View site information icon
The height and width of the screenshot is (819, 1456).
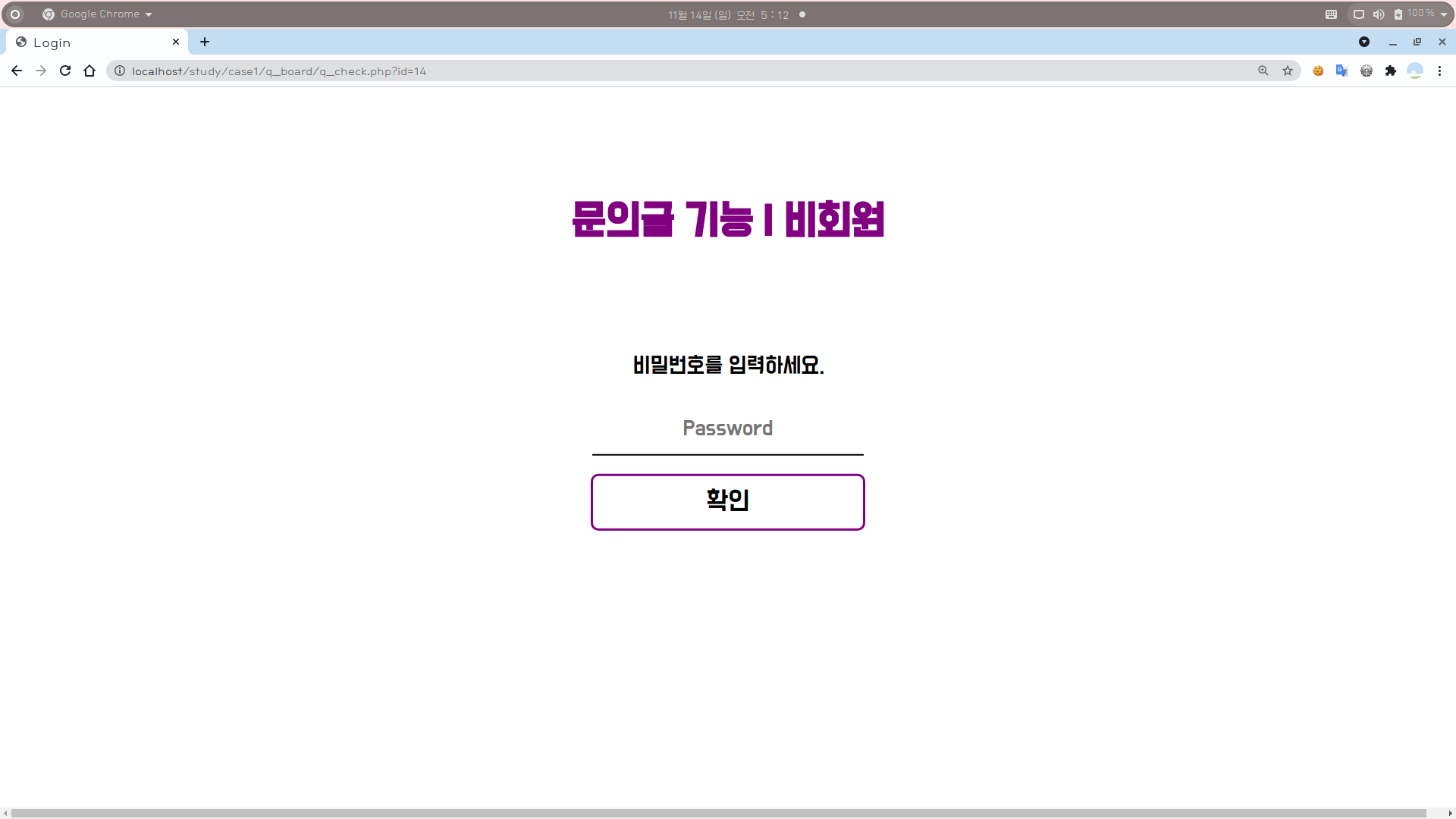click(120, 71)
